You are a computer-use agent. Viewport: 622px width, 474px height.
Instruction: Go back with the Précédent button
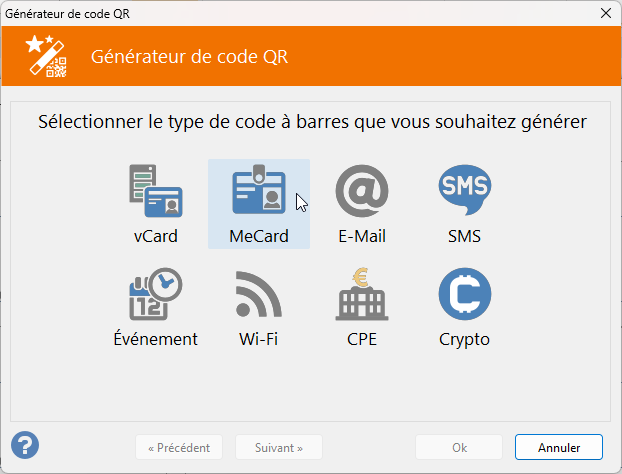point(179,447)
